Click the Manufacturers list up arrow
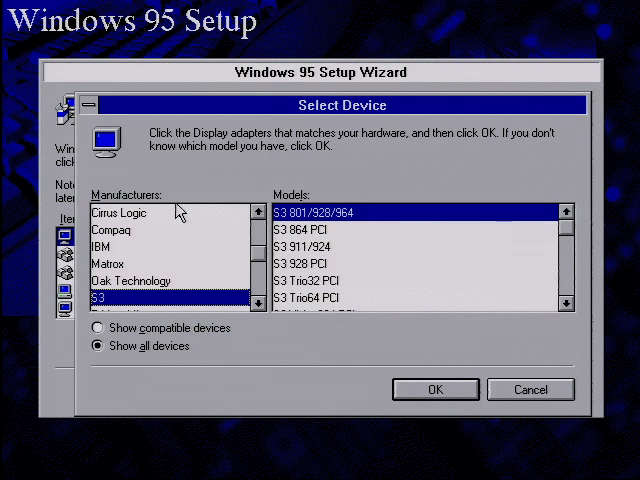Viewport: 640px width, 480px height. pos(258,212)
